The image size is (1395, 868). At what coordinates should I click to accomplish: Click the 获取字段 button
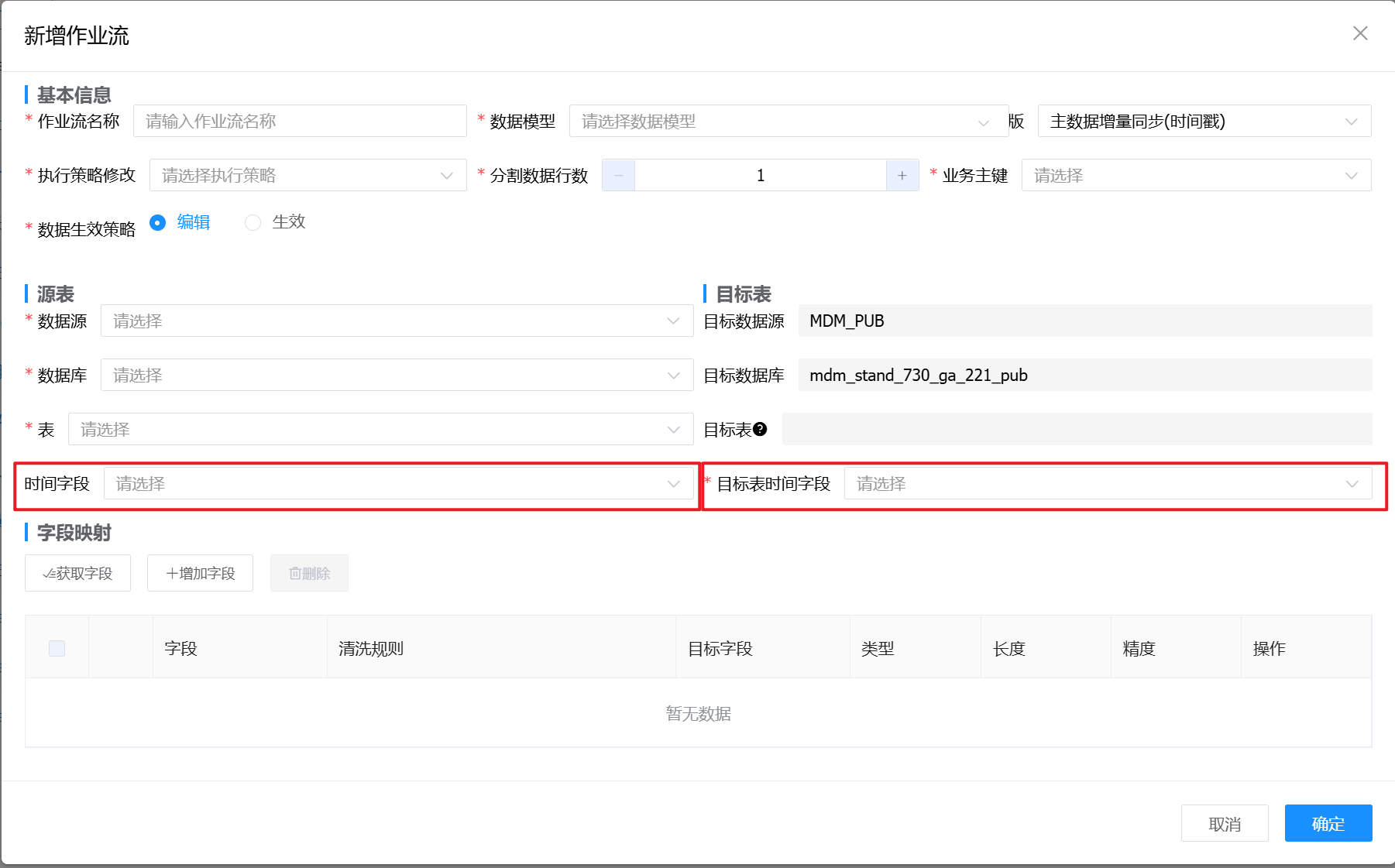(x=77, y=573)
